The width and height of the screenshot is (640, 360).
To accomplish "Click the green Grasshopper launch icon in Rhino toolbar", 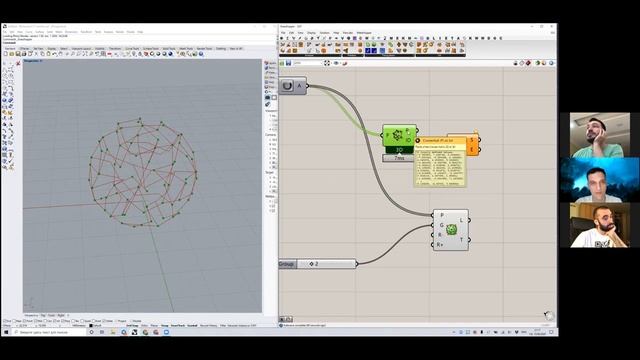I will 195,54.
